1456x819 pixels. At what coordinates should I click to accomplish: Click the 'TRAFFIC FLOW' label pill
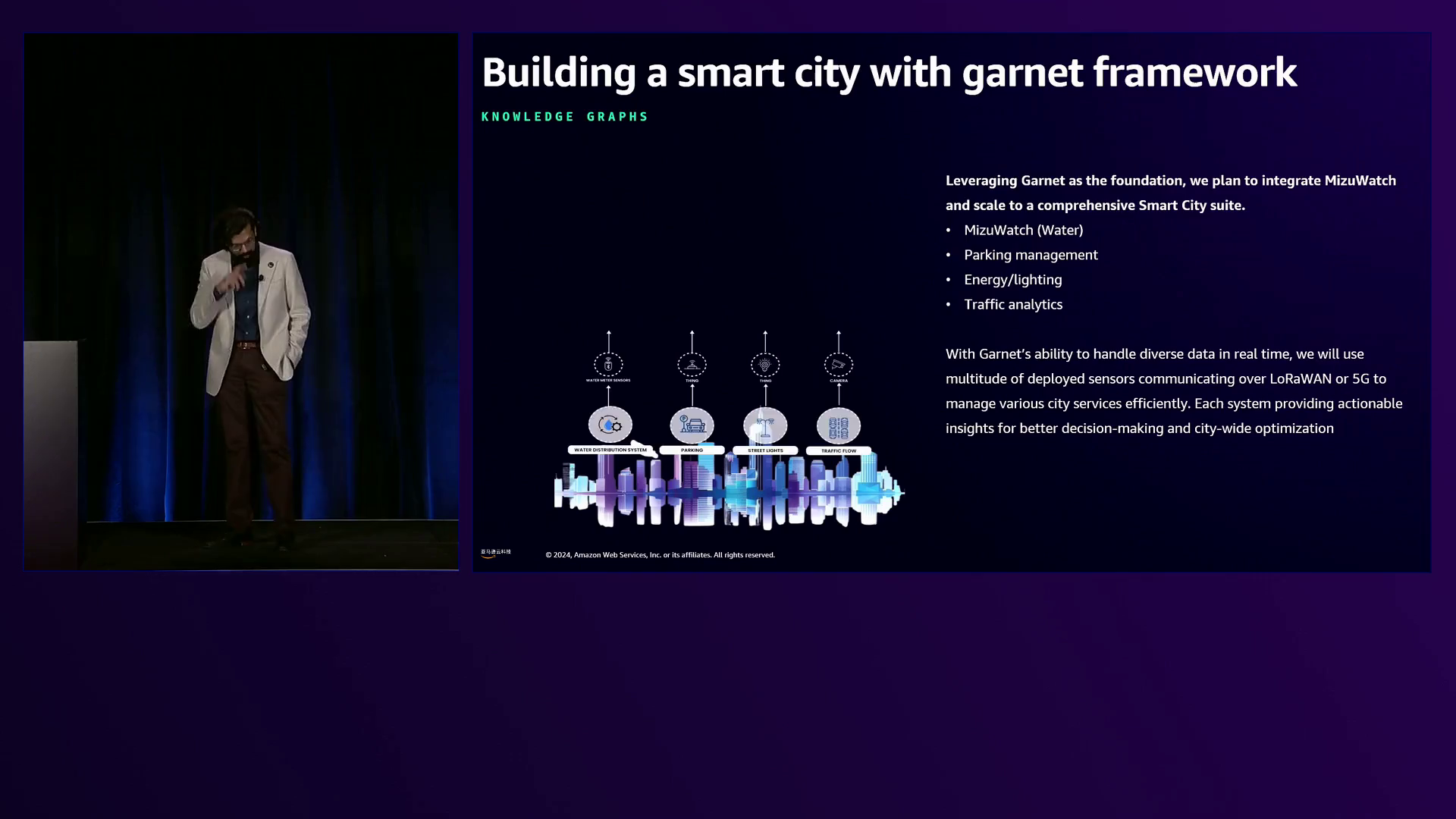point(839,450)
